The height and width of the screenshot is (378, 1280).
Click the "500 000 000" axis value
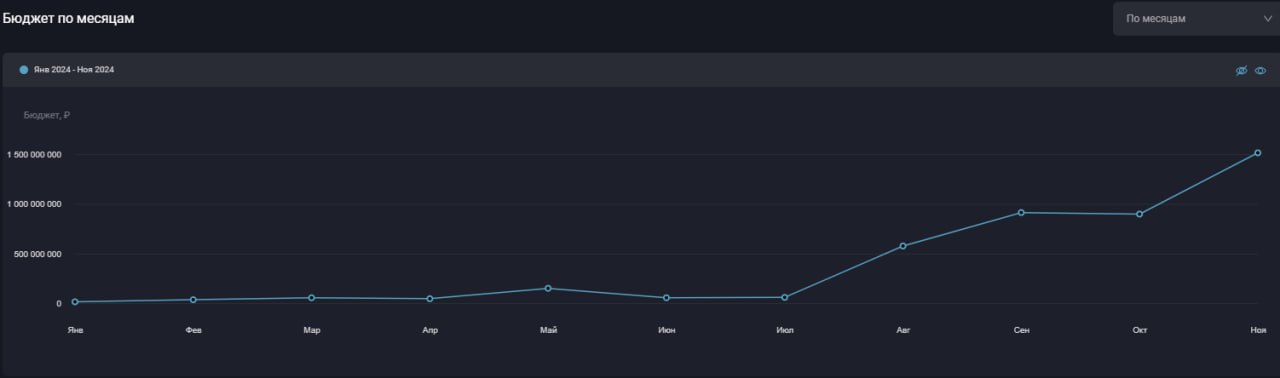(x=38, y=254)
